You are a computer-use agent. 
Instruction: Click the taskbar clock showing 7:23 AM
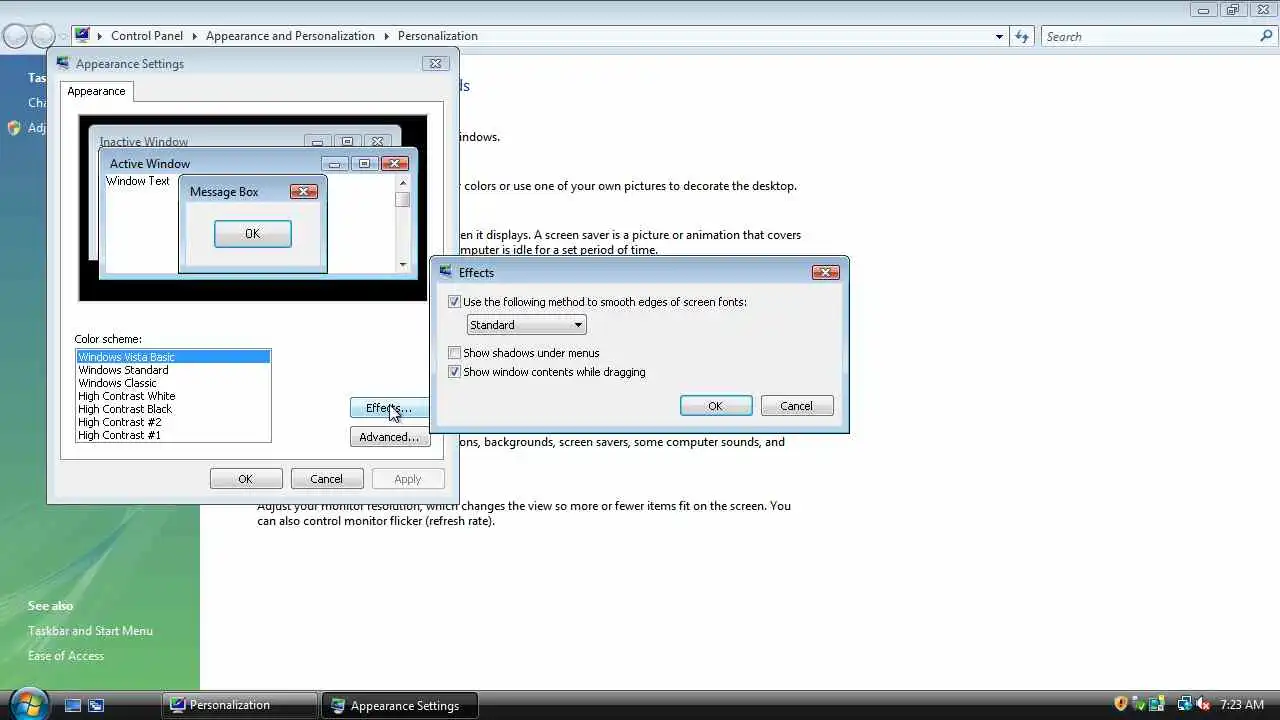(1242, 705)
